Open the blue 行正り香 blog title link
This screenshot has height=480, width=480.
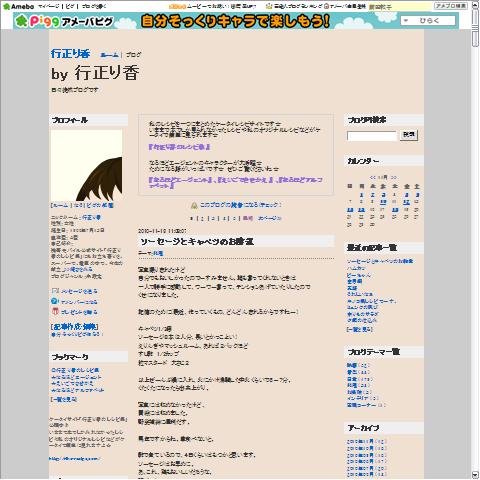coord(70,53)
